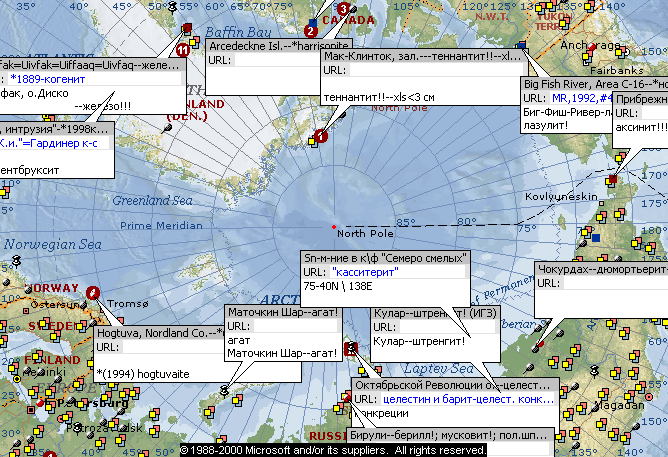668x457 pixels.
Task: Open the *1889-когенит link
Action: tap(48, 79)
